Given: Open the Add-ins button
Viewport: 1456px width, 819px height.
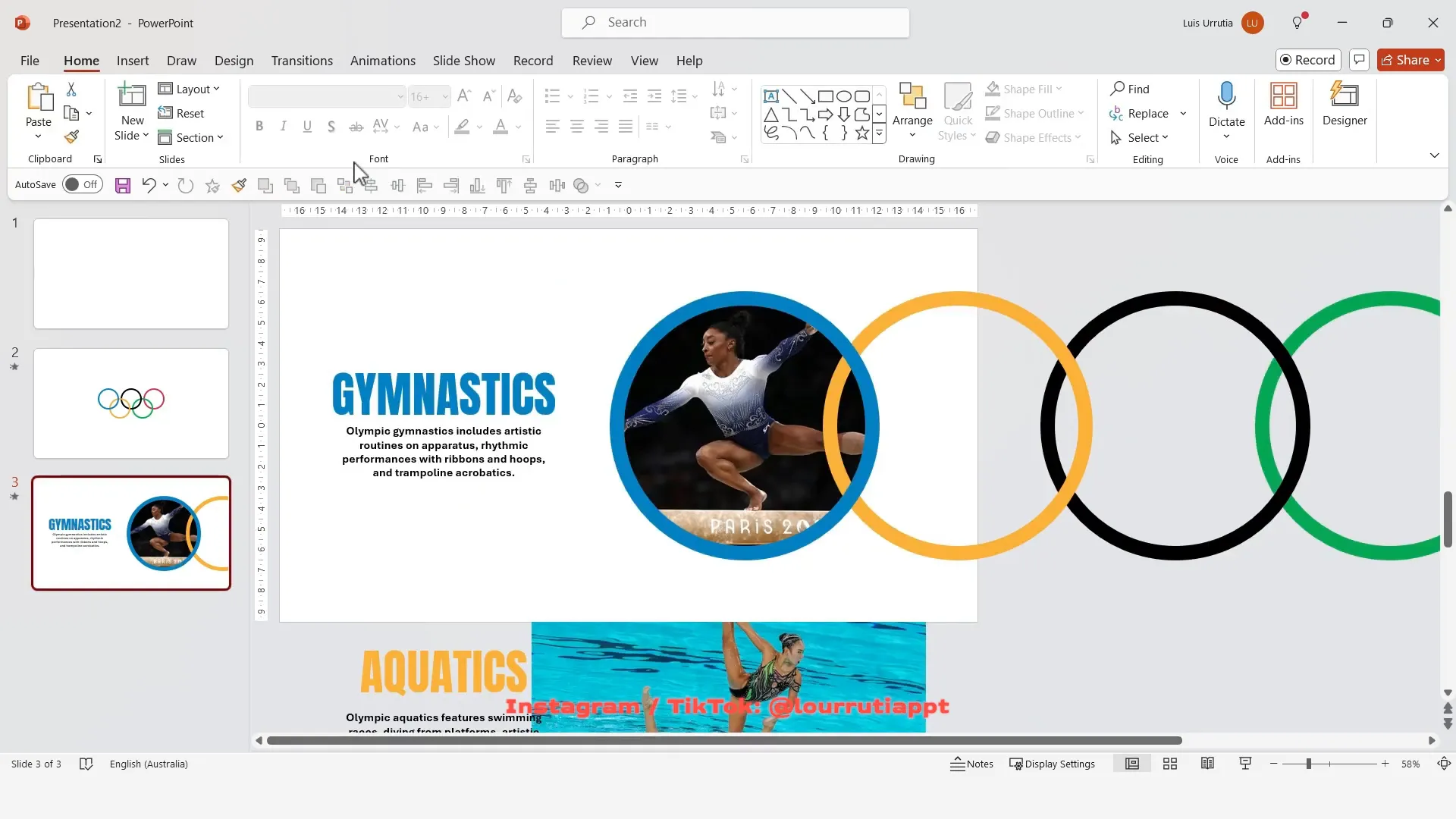Looking at the screenshot, I should tap(1284, 105).
